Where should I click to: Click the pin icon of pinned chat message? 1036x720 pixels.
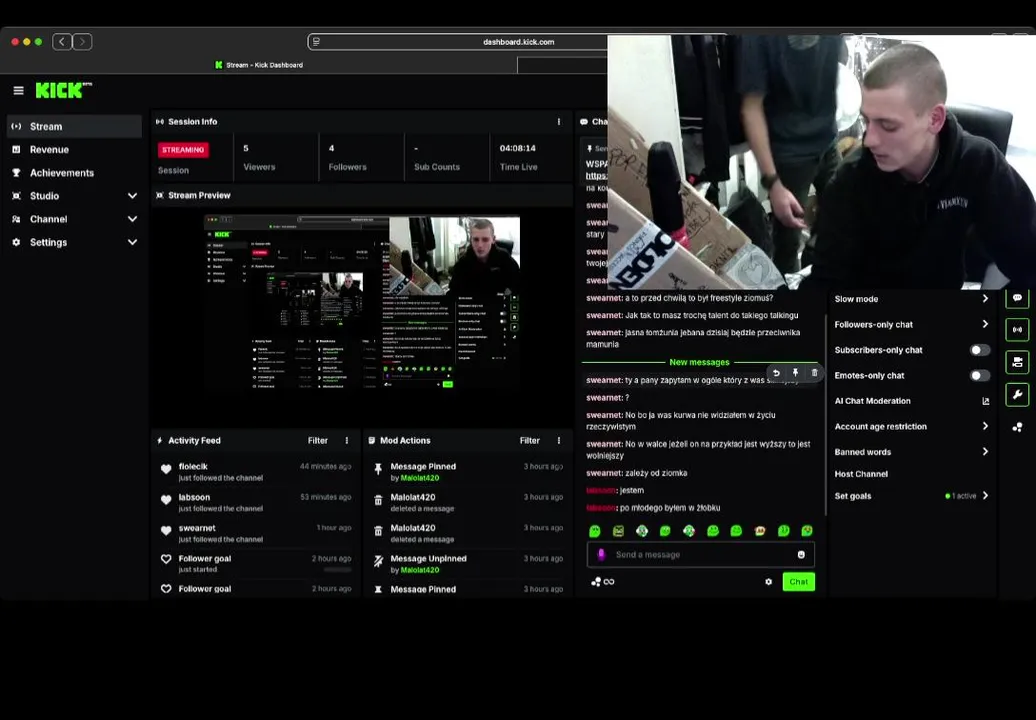click(x=589, y=149)
